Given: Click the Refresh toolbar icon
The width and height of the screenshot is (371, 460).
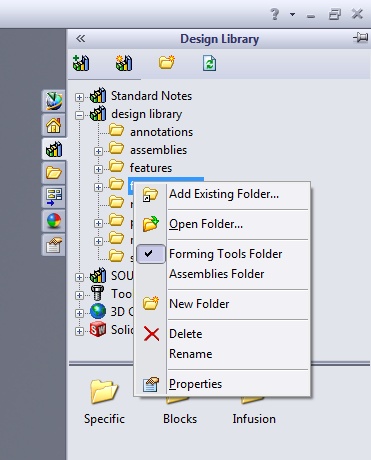Looking at the screenshot, I should click(209, 63).
